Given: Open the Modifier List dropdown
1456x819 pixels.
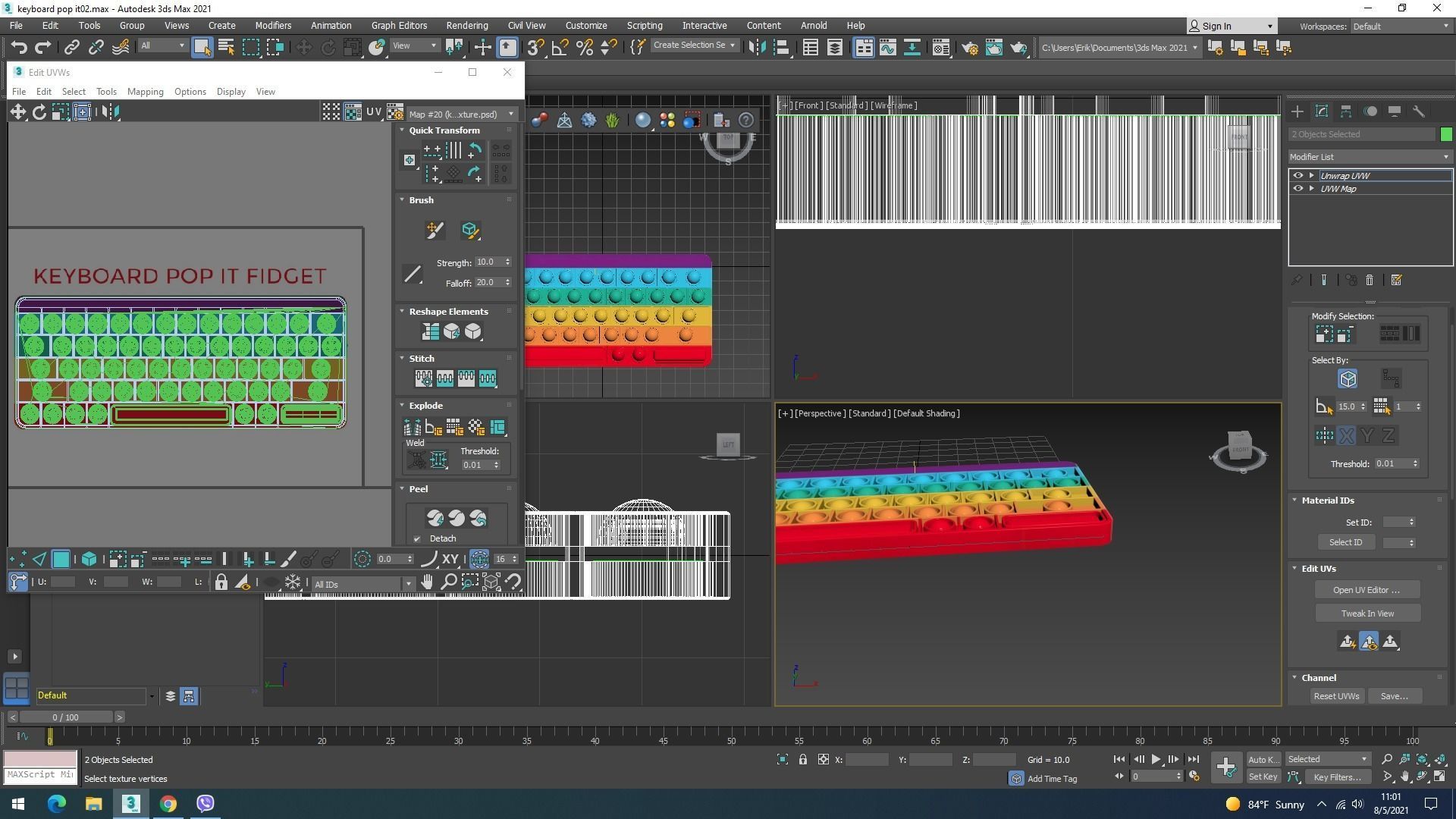Looking at the screenshot, I should (x=1370, y=157).
